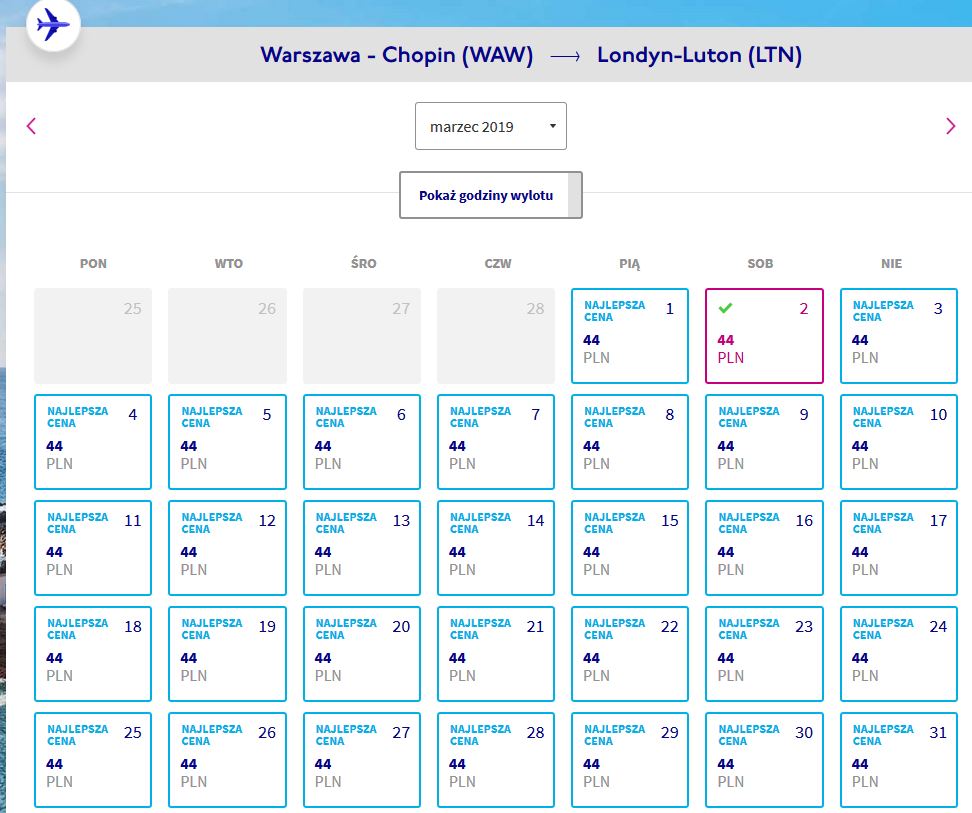Viewport: 972px width, 813px height.
Task: Open the marzec 2019 month dropdown
Action: pos(490,126)
